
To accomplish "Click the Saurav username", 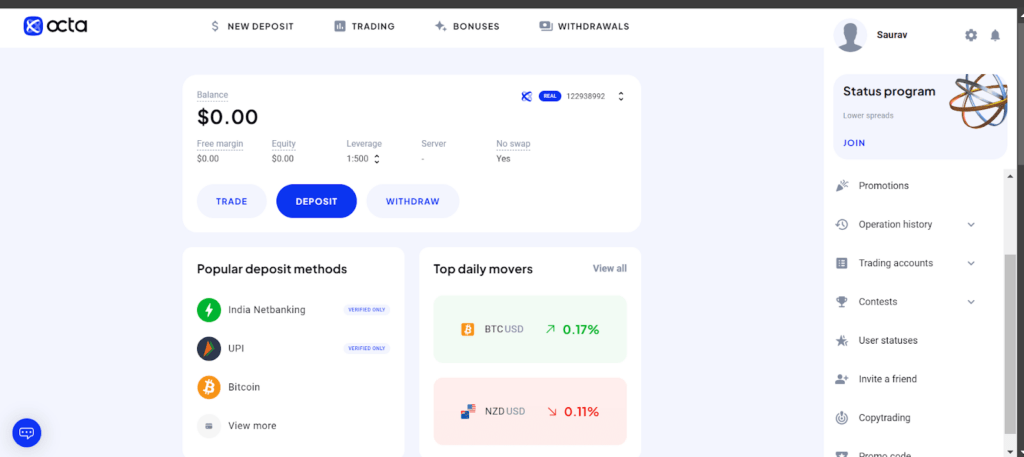I will click(x=891, y=35).
